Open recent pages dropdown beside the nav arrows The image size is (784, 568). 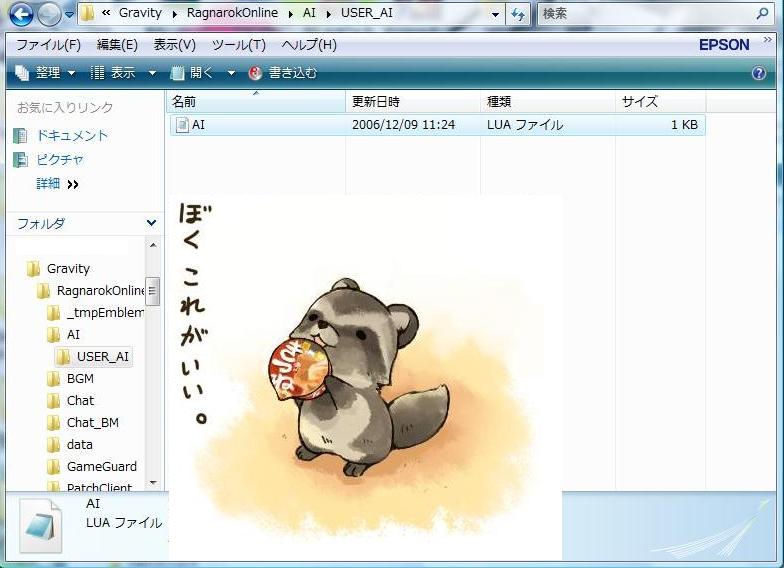pos(70,15)
